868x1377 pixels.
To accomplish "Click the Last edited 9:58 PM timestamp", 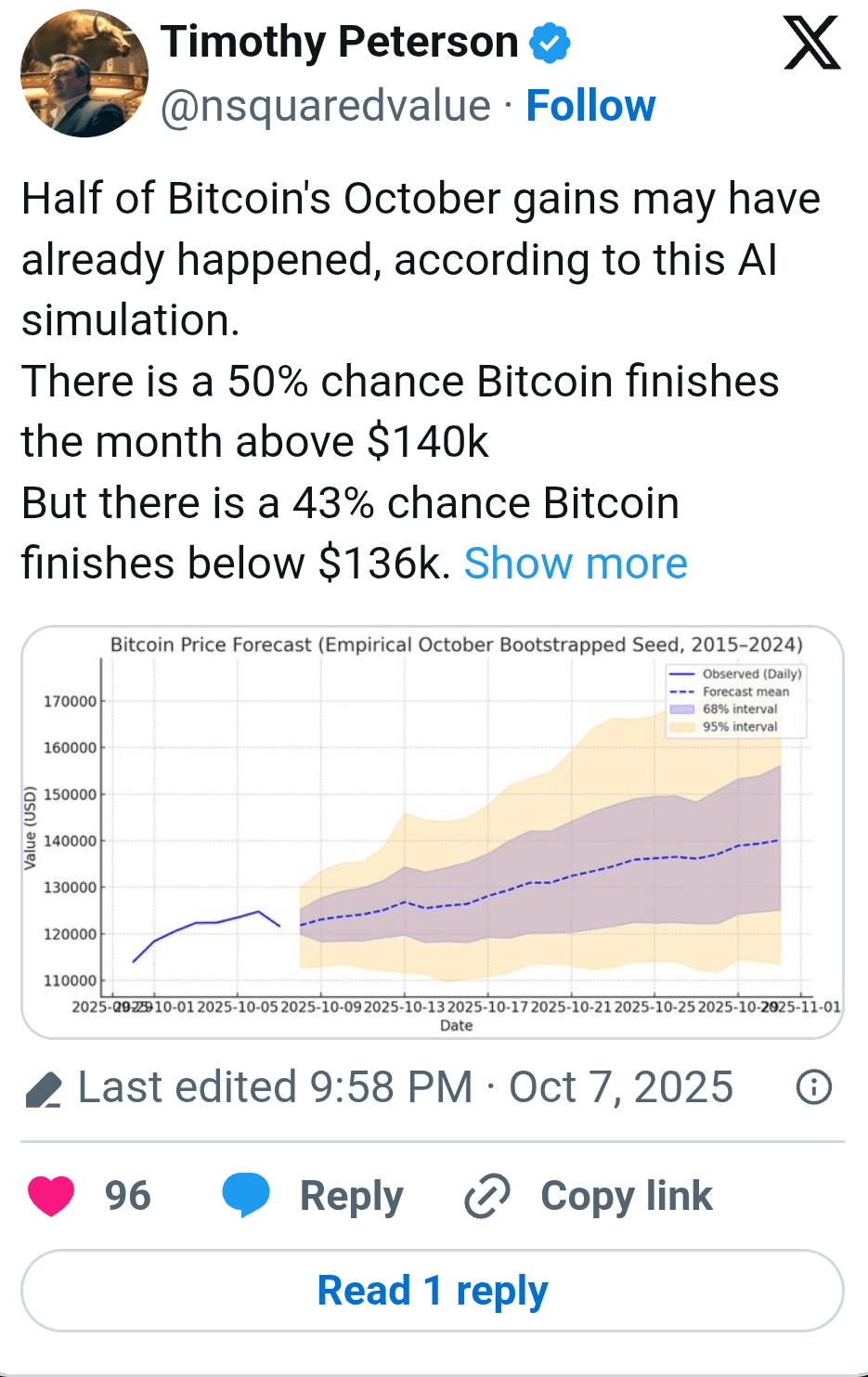I will [405, 1086].
